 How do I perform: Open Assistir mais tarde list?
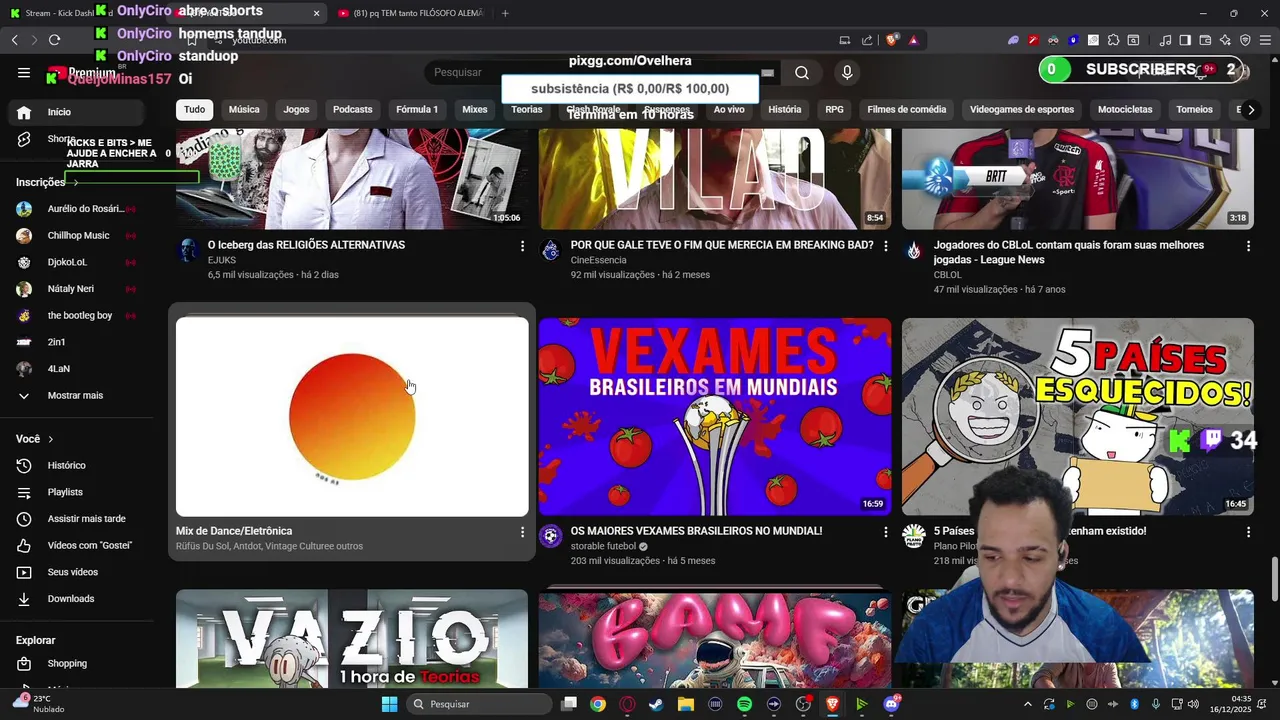pos(77,519)
